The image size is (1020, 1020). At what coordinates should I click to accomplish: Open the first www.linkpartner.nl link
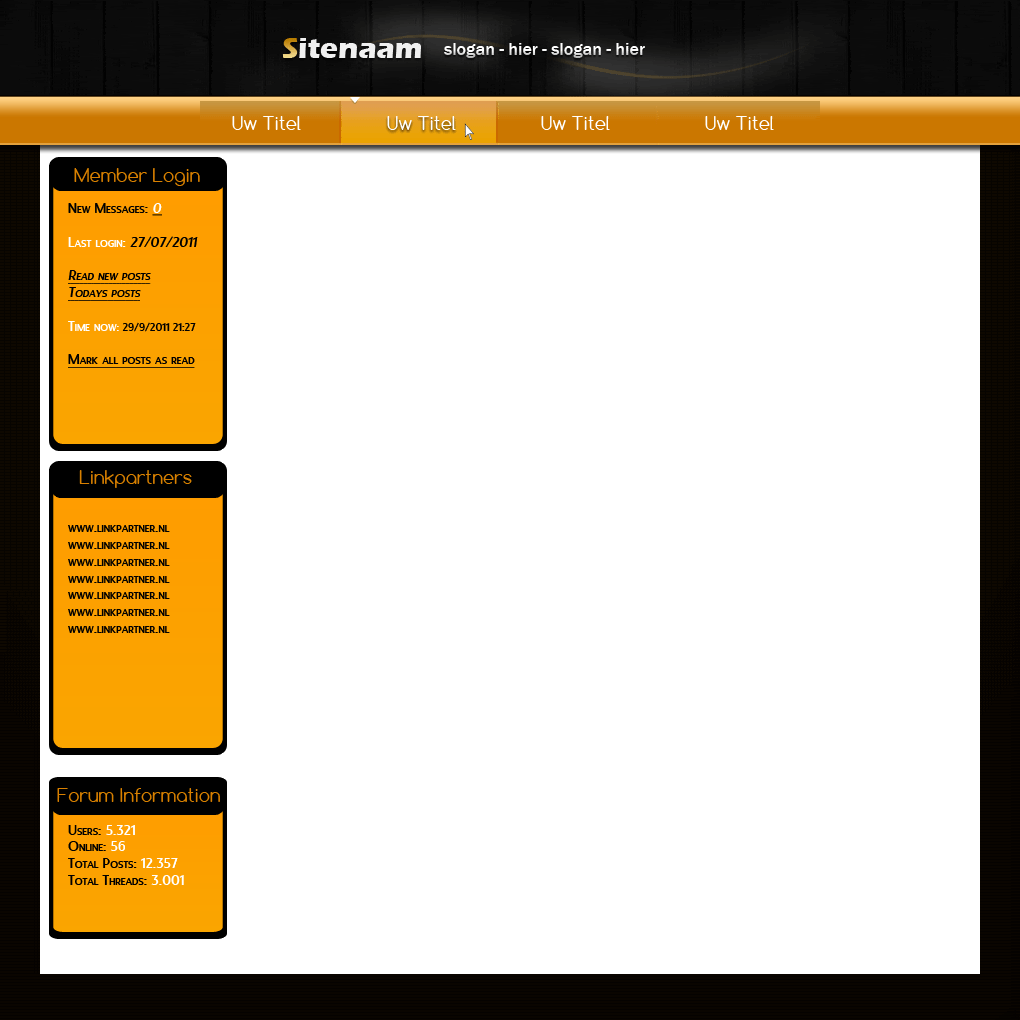pos(118,528)
